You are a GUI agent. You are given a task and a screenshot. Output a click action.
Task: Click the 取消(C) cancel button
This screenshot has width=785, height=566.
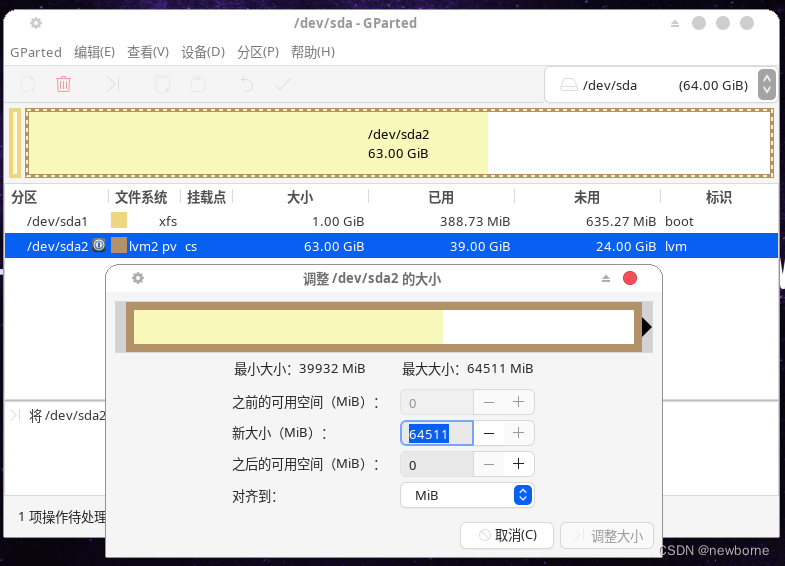pyautogui.click(x=507, y=535)
